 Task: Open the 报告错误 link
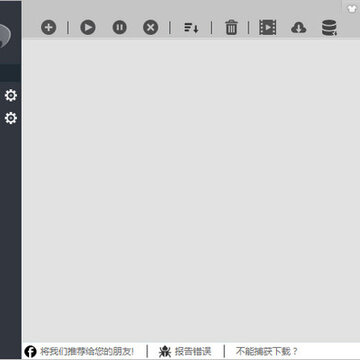(x=193, y=351)
